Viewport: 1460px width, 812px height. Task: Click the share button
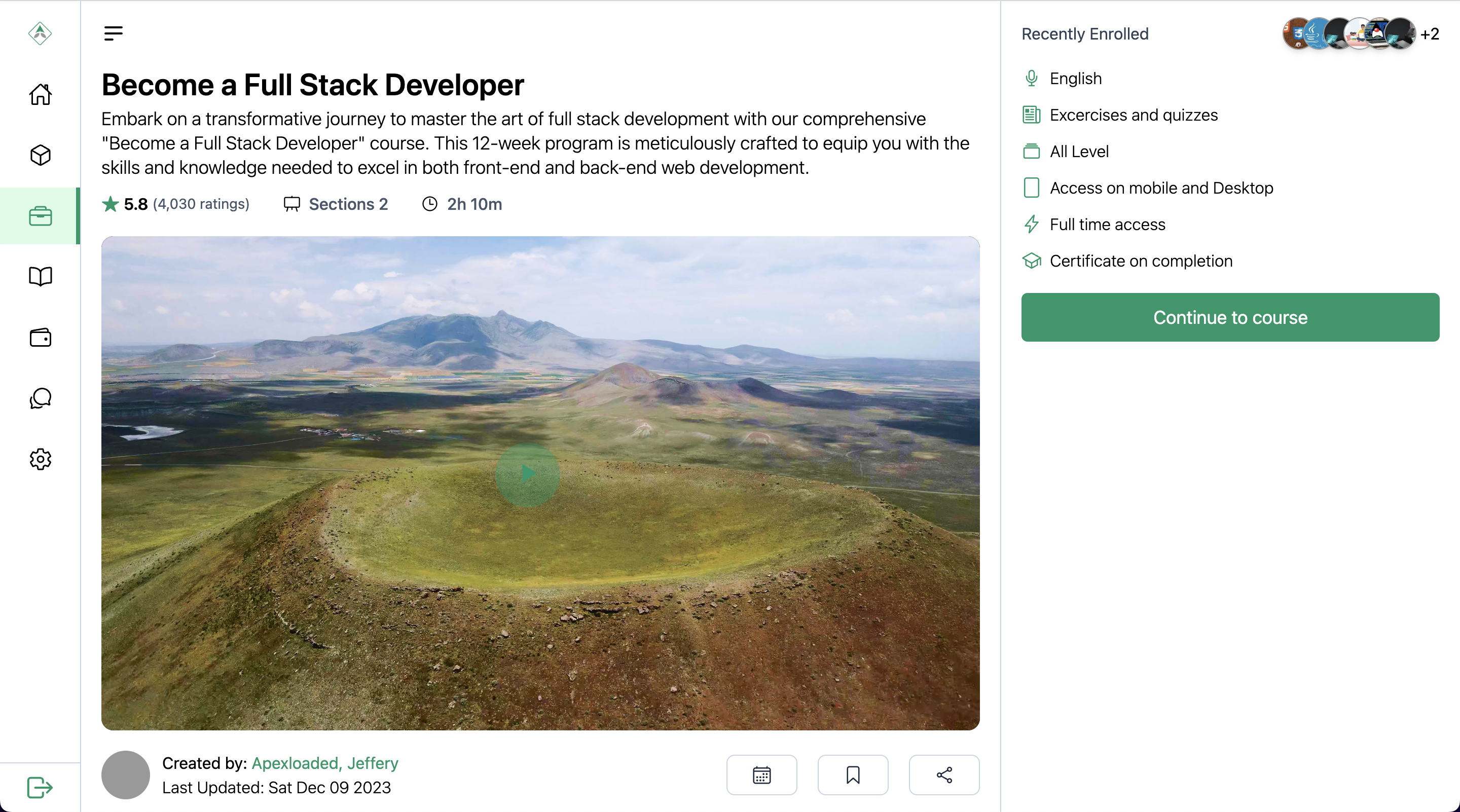pyautogui.click(x=943, y=774)
